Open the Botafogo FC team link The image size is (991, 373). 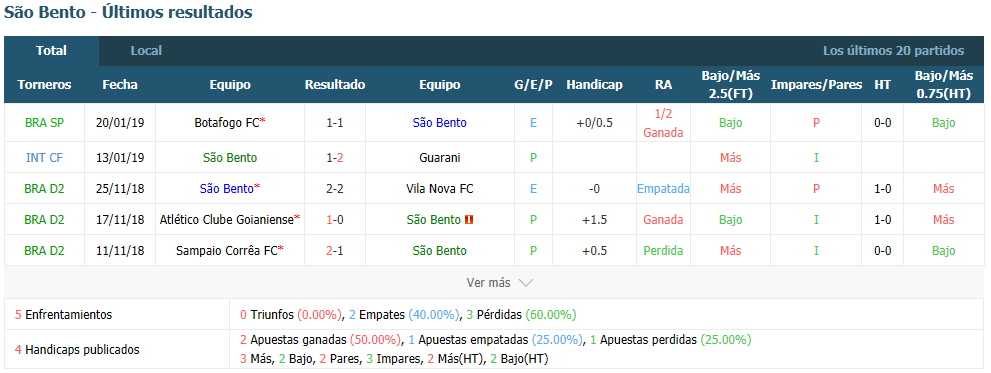pyautogui.click(x=228, y=123)
